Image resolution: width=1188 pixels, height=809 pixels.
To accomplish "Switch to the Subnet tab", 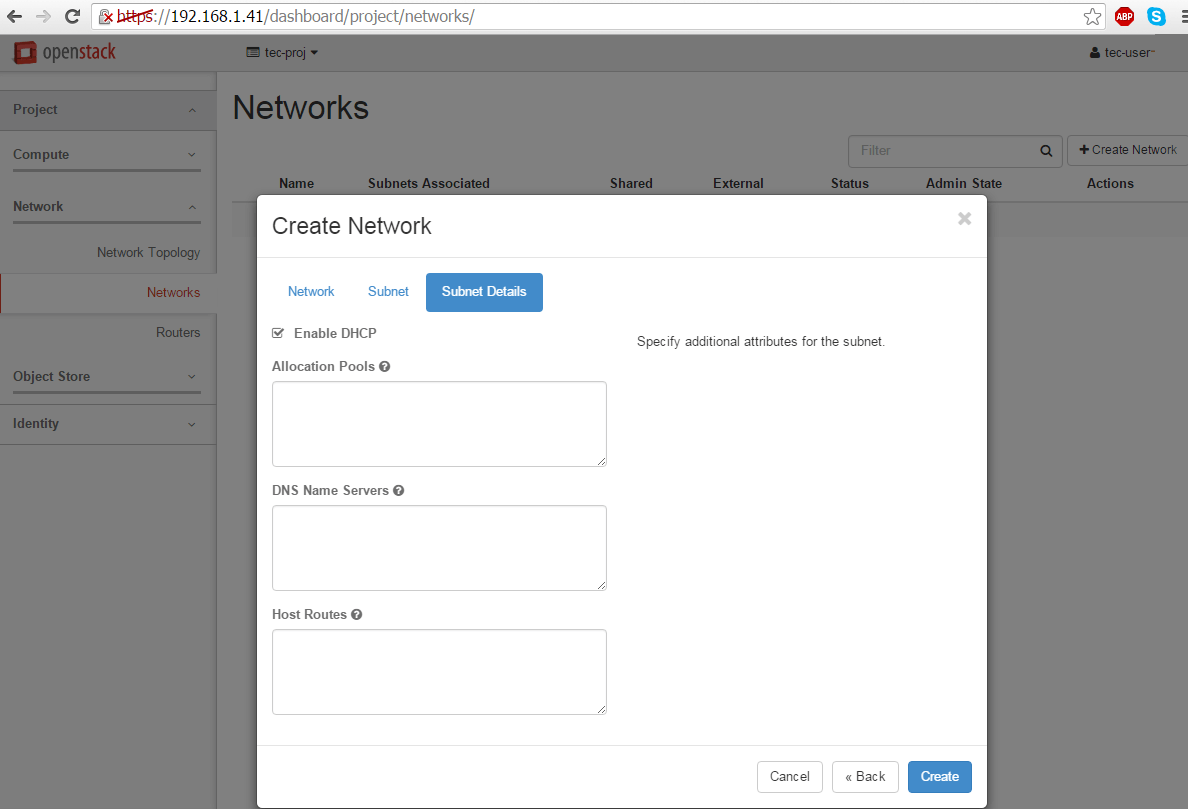I will [x=388, y=292].
